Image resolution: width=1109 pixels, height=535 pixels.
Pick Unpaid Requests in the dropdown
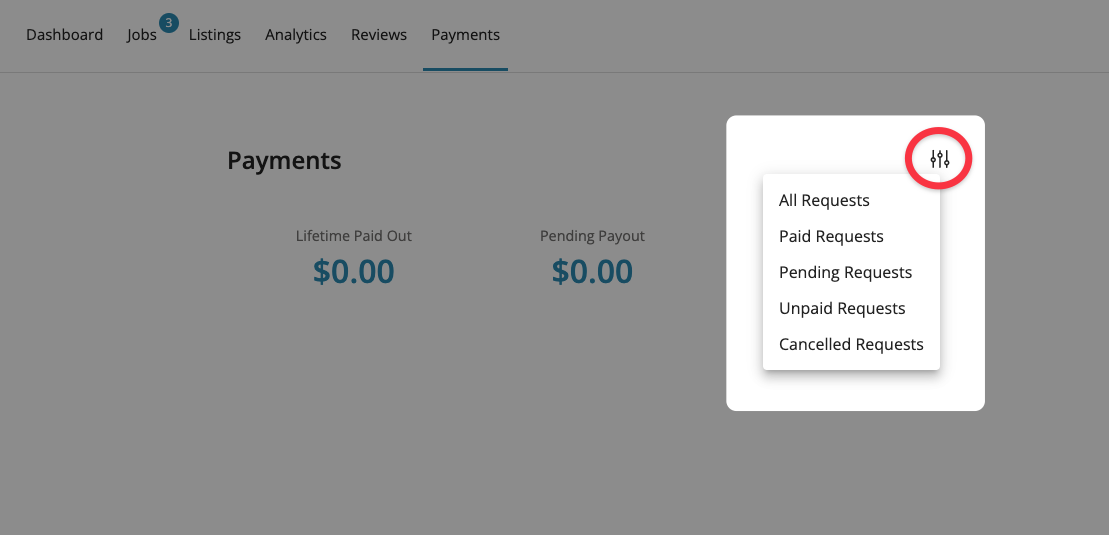[x=842, y=308]
